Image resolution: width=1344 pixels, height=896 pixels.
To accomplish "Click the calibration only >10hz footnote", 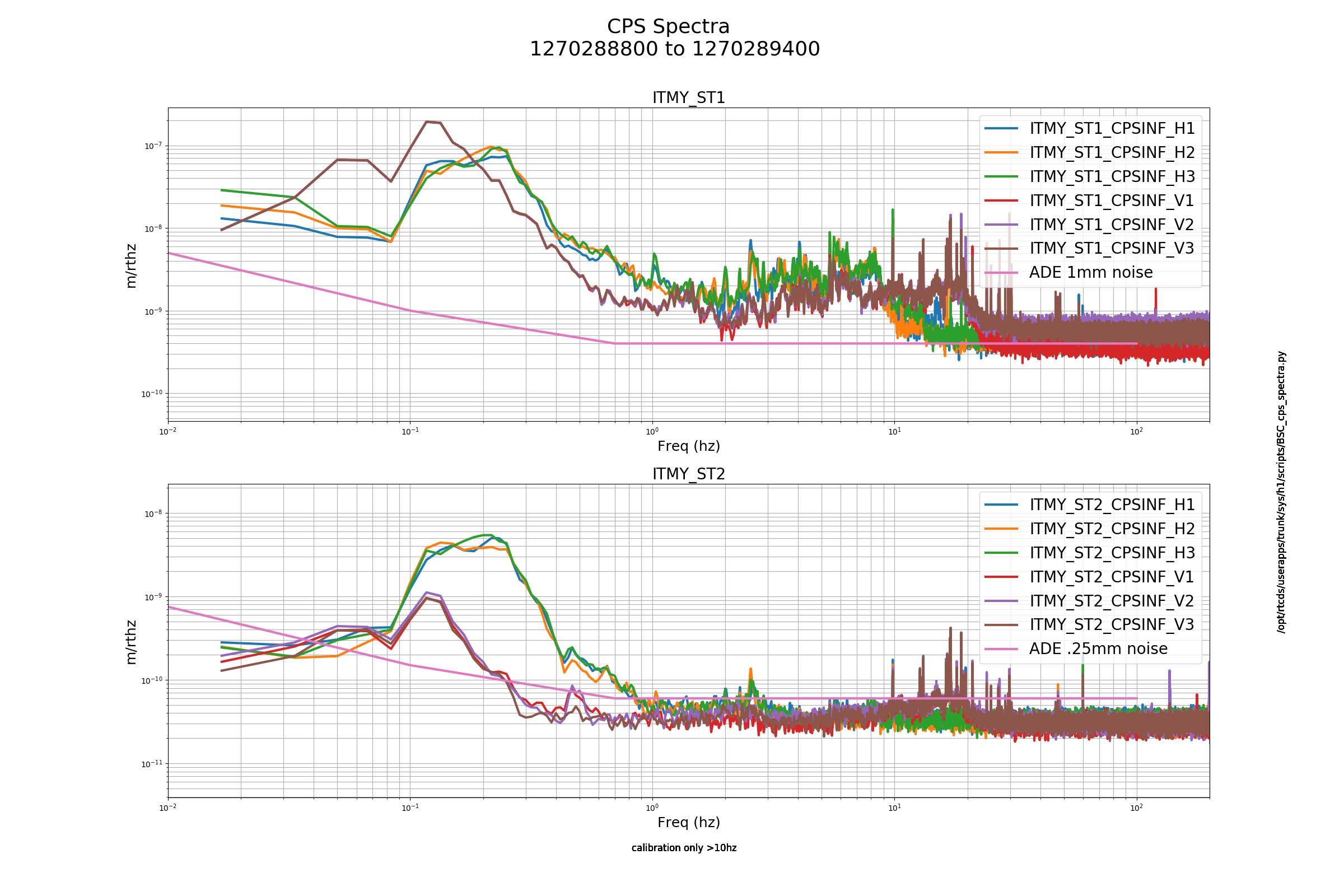I will 684,848.
